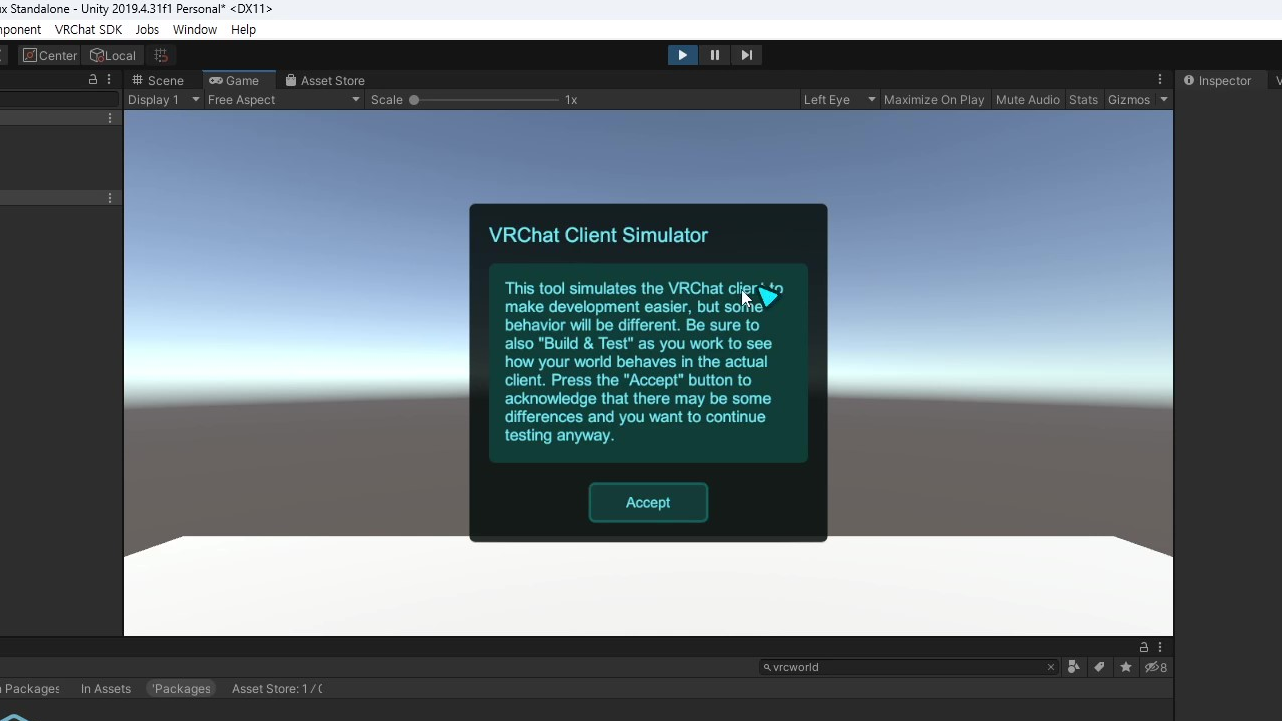Click the Scale slider handle

(x=414, y=100)
